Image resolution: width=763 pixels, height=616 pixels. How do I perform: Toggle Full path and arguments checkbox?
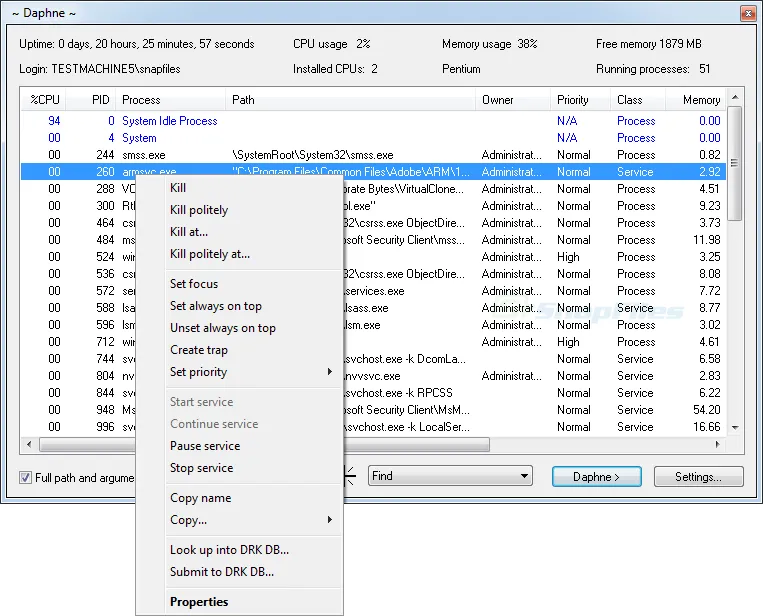pos(25,477)
